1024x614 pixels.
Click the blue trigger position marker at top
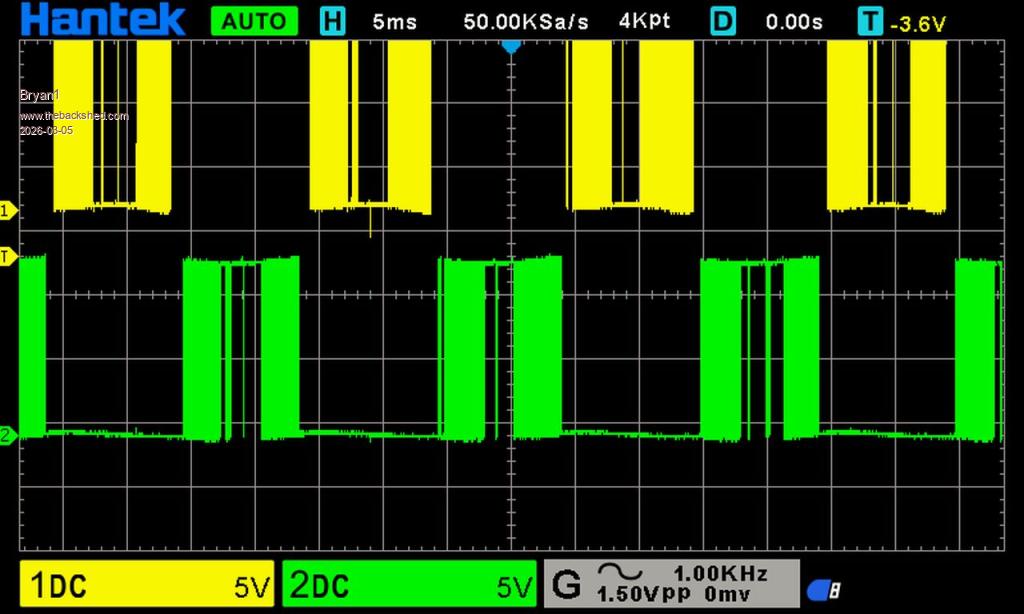511,46
